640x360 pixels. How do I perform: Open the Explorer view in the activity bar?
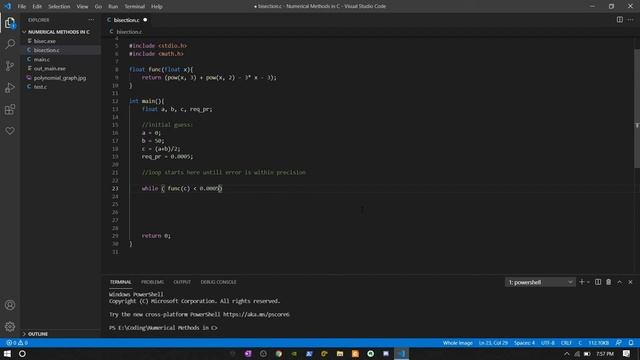10,23
